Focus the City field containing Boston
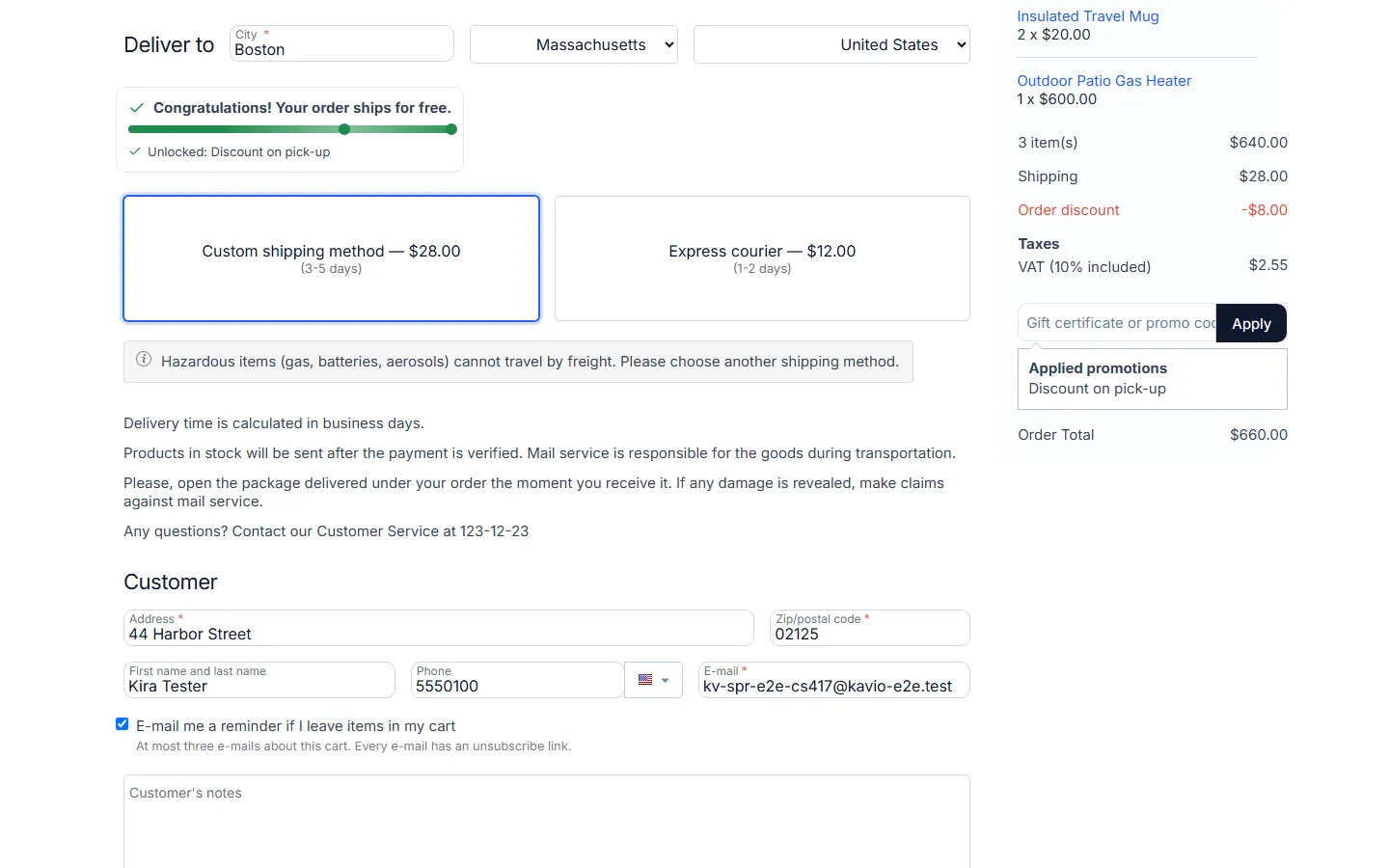The height and width of the screenshot is (868, 1389). pyautogui.click(x=341, y=43)
